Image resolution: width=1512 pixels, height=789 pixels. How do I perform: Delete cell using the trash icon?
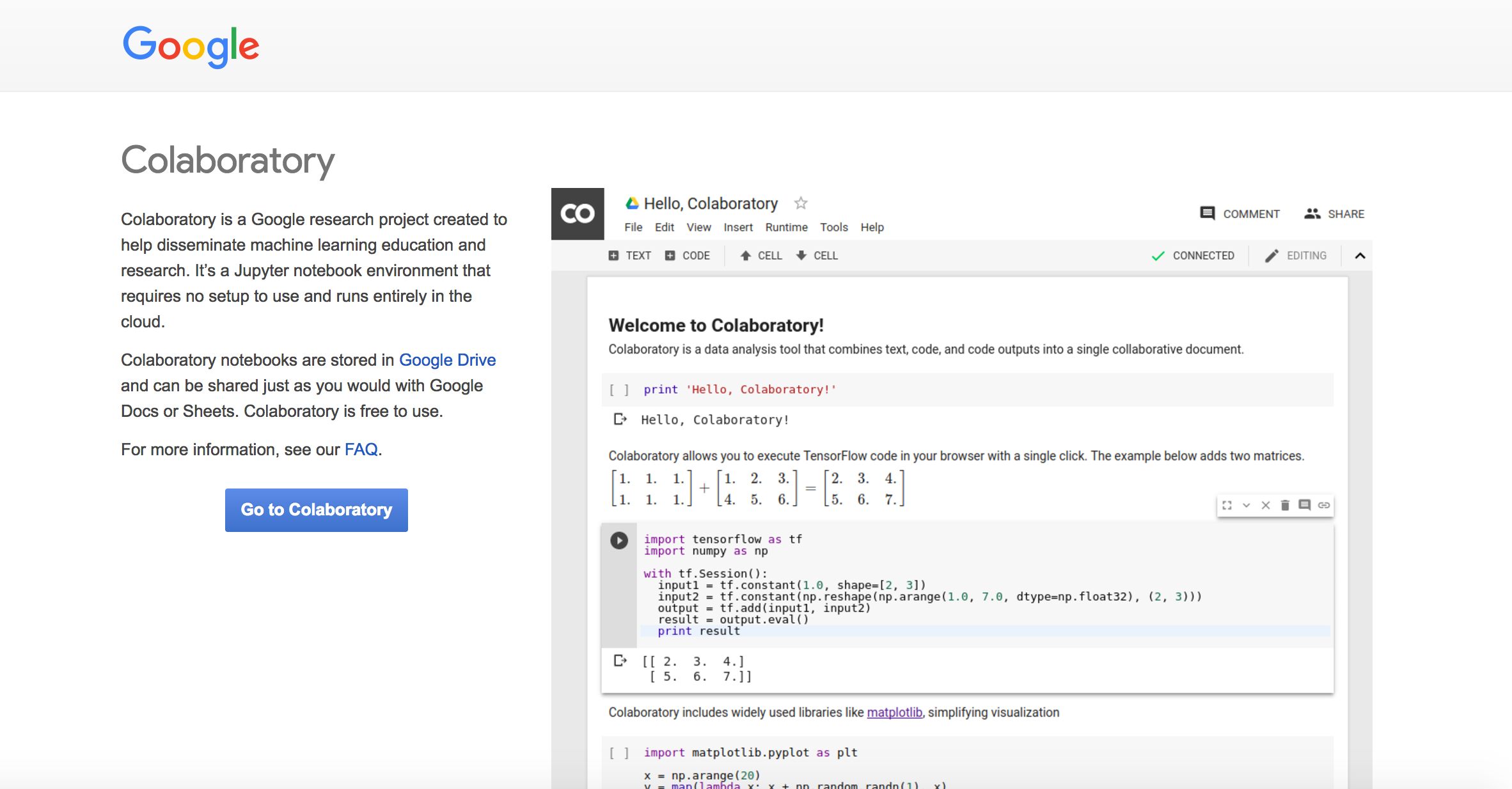pos(1285,505)
